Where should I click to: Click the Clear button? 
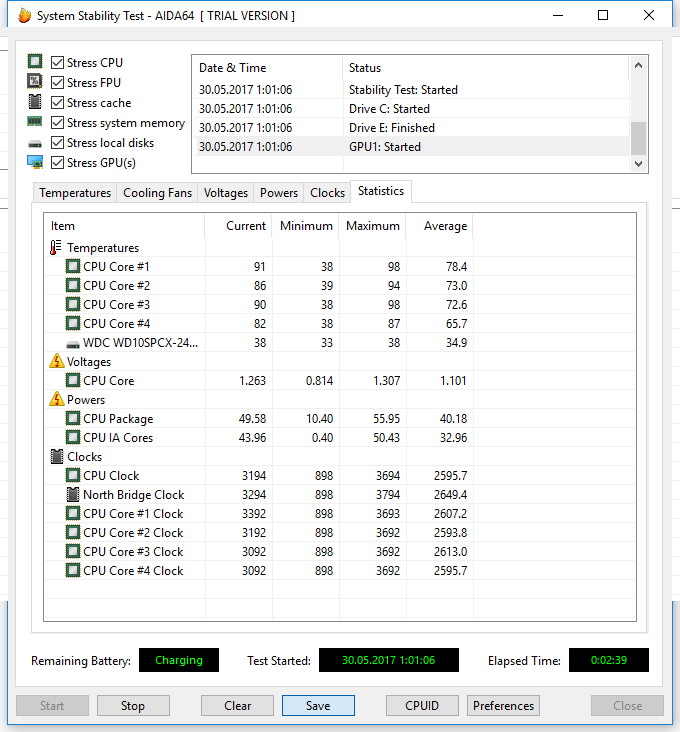pyautogui.click(x=237, y=705)
